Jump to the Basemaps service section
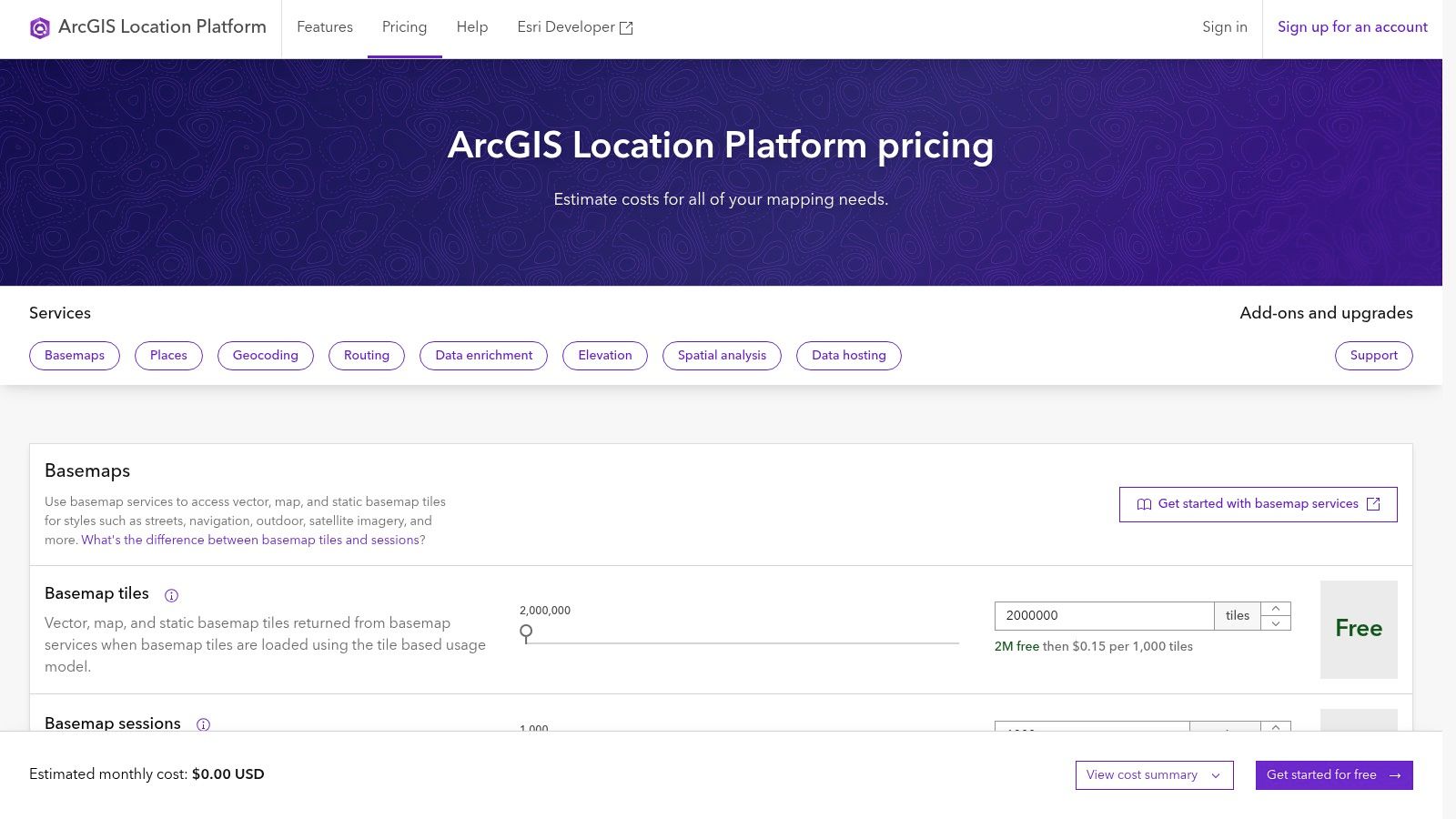Screen dimensions: 1456x819 click(x=75, y=356)
